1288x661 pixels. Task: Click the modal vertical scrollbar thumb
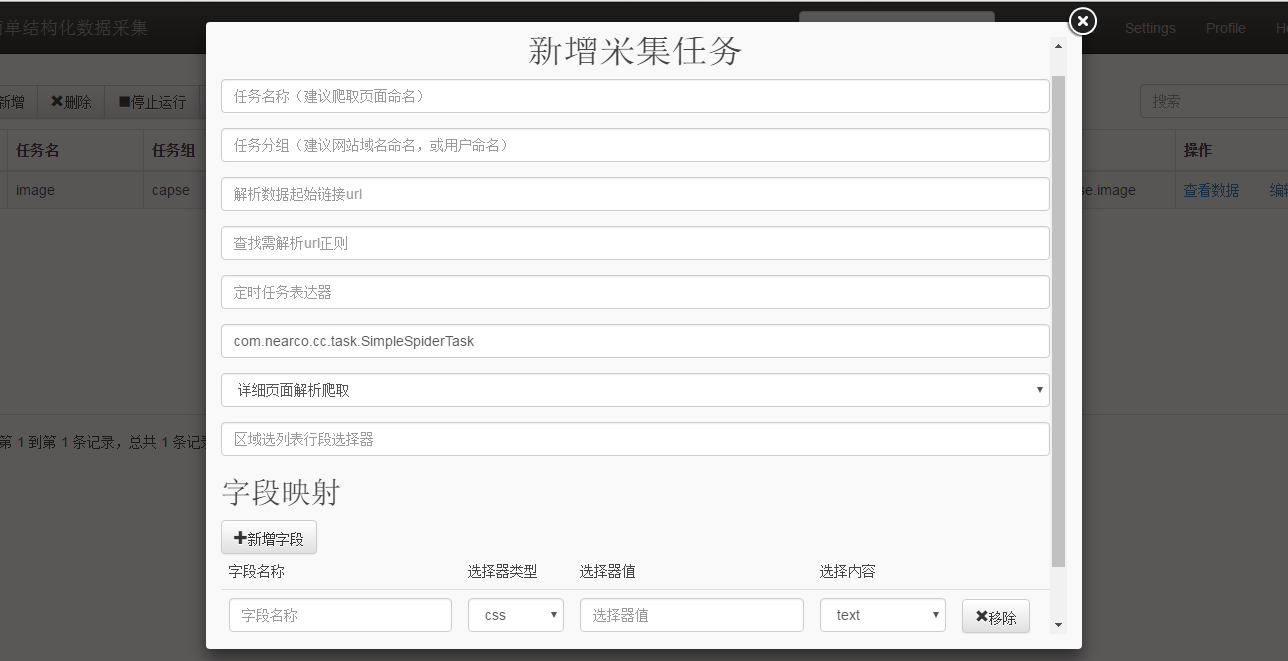[x=1059, y=320]
